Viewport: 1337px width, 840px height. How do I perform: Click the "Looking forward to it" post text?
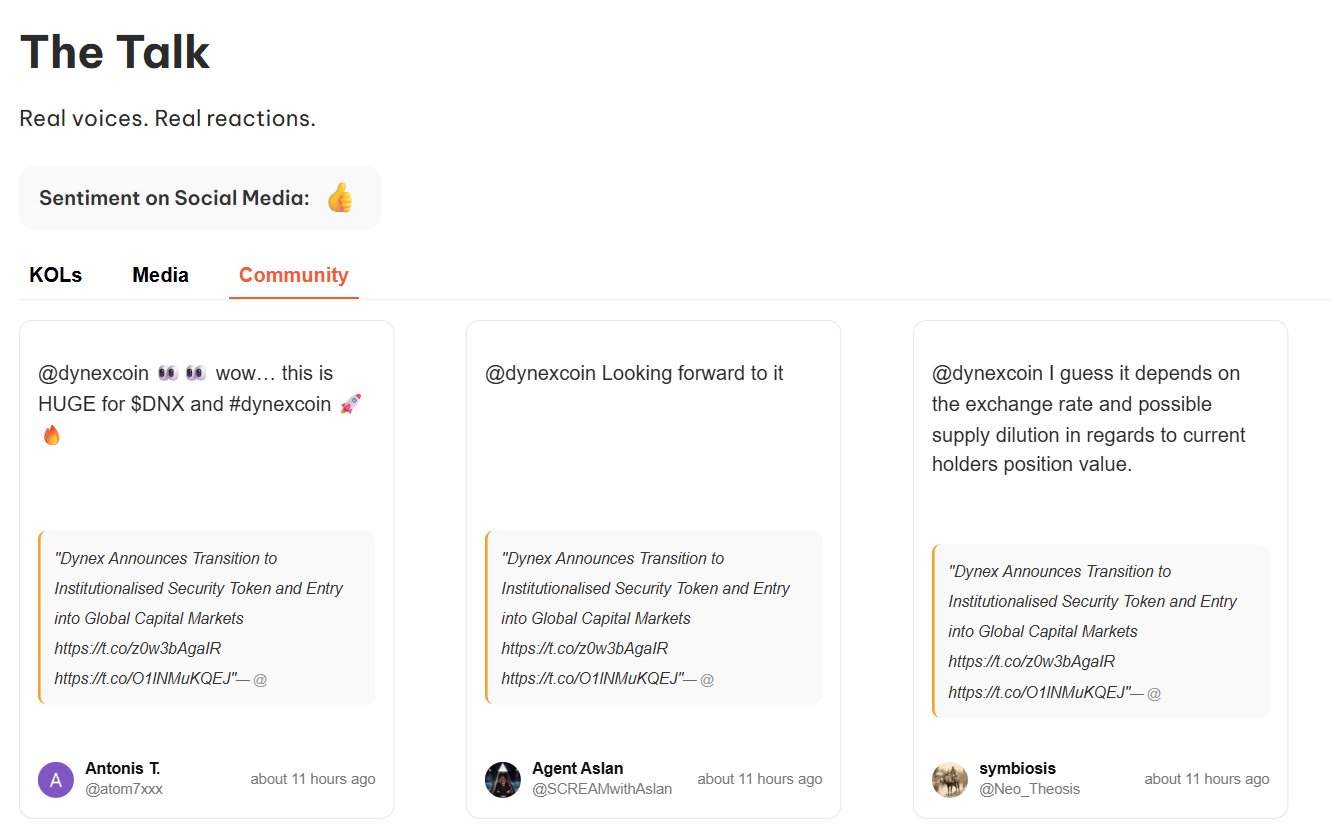[634, 373]
